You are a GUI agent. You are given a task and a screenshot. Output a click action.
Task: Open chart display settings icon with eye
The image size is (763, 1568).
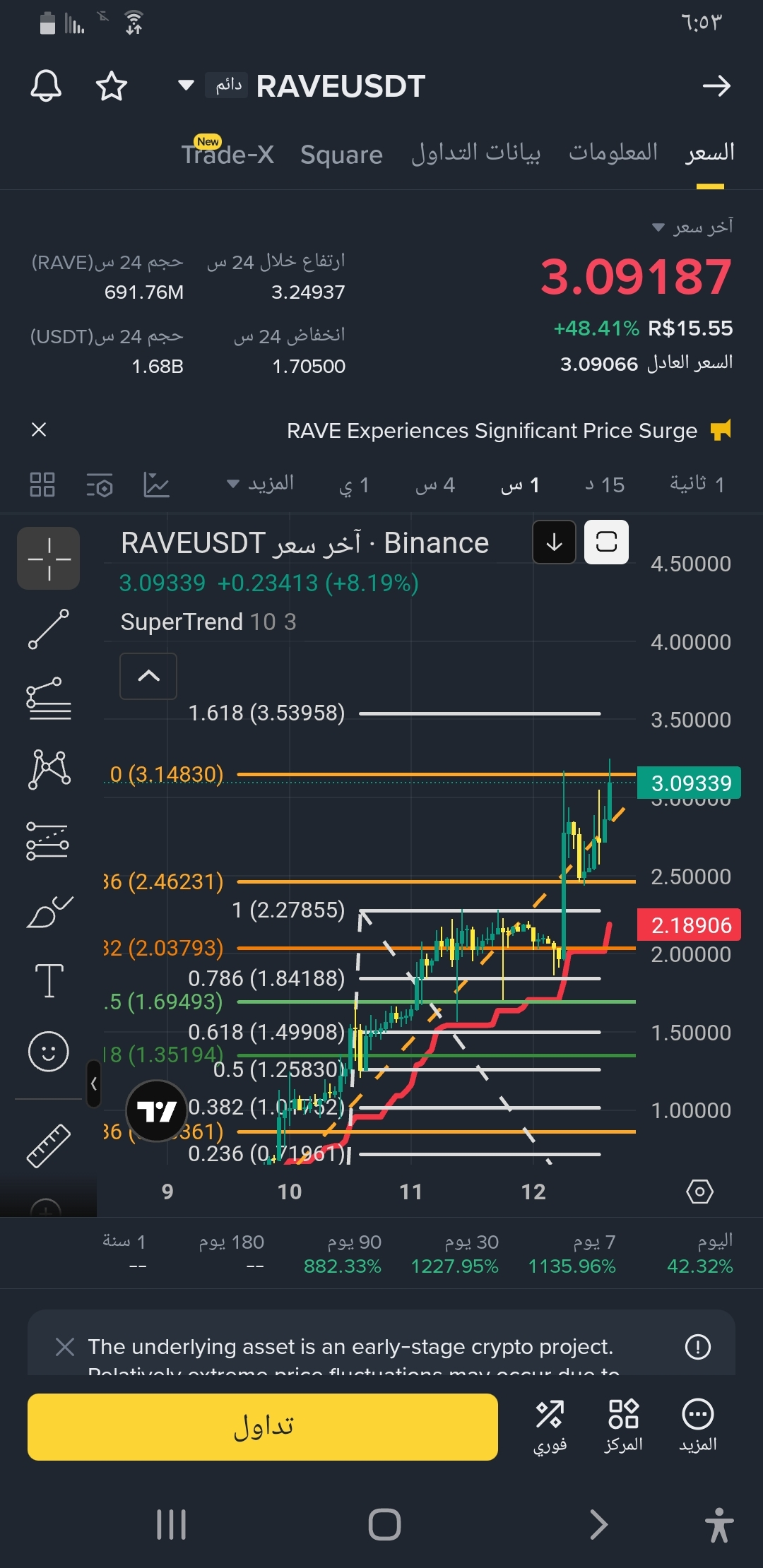(100, 485)
